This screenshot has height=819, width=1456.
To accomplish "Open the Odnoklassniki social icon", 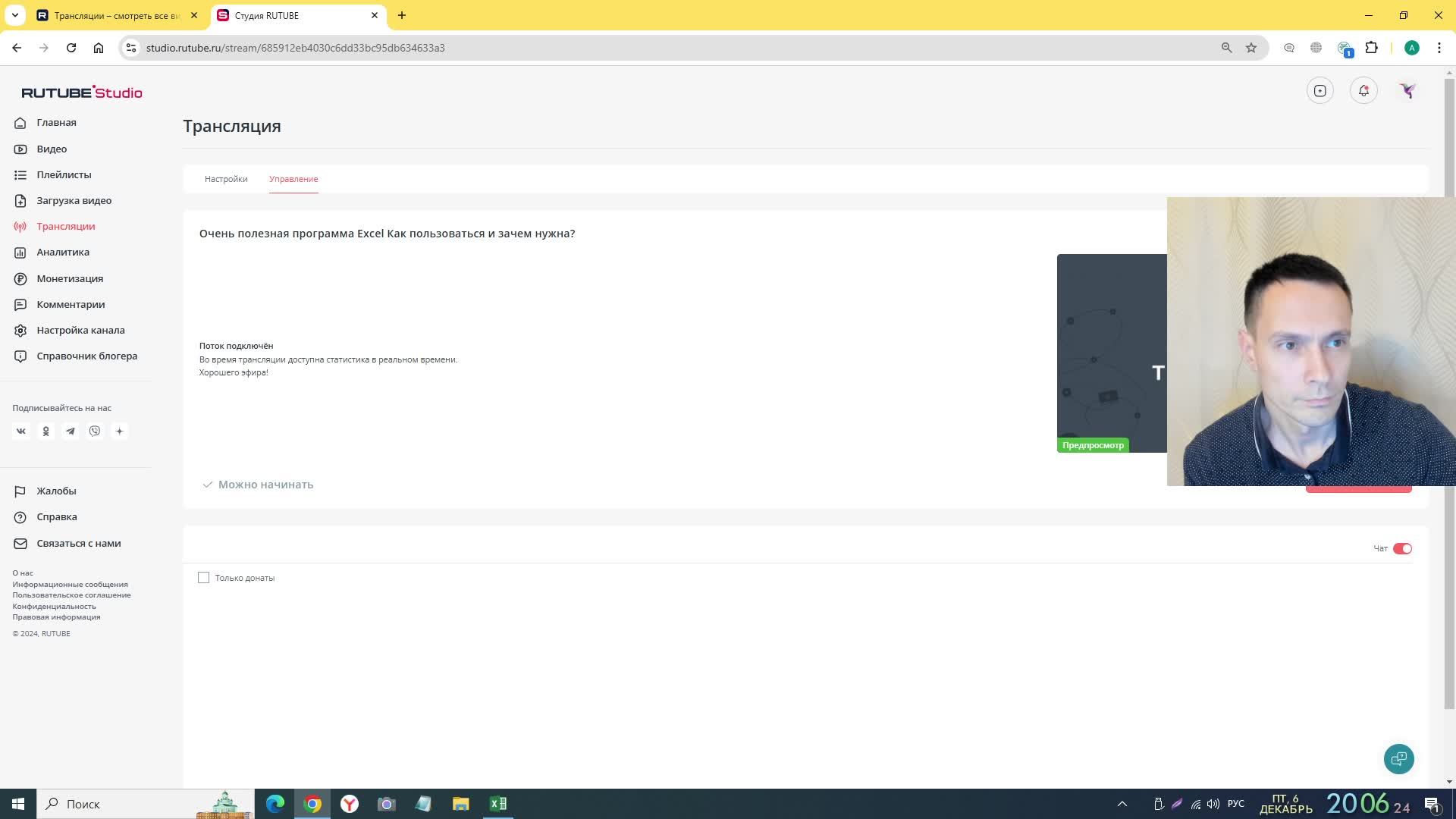I will [x=45, y=431].
